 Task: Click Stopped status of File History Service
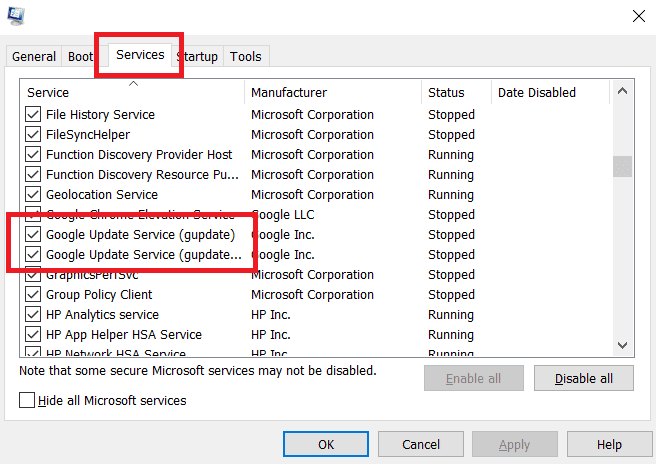coord(451,115)
